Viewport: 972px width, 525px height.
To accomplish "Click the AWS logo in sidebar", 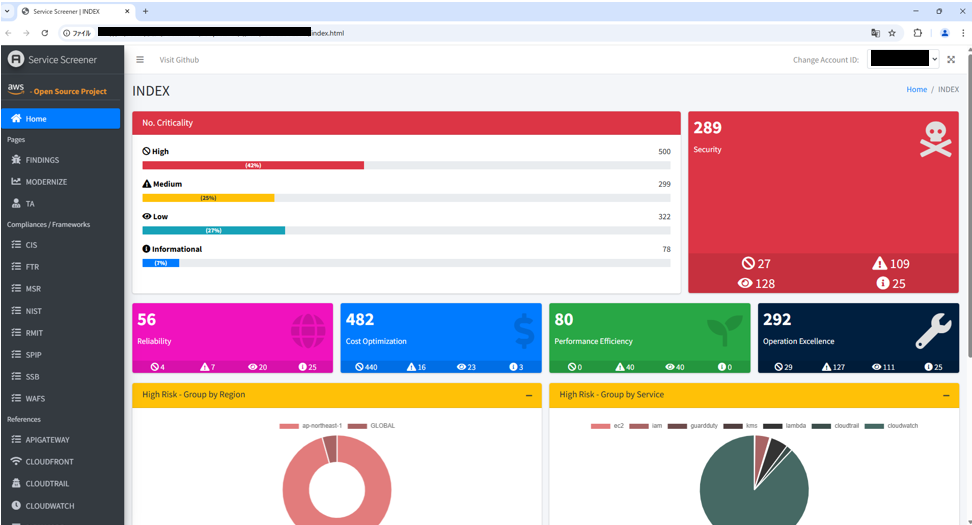I will [15, 89].
